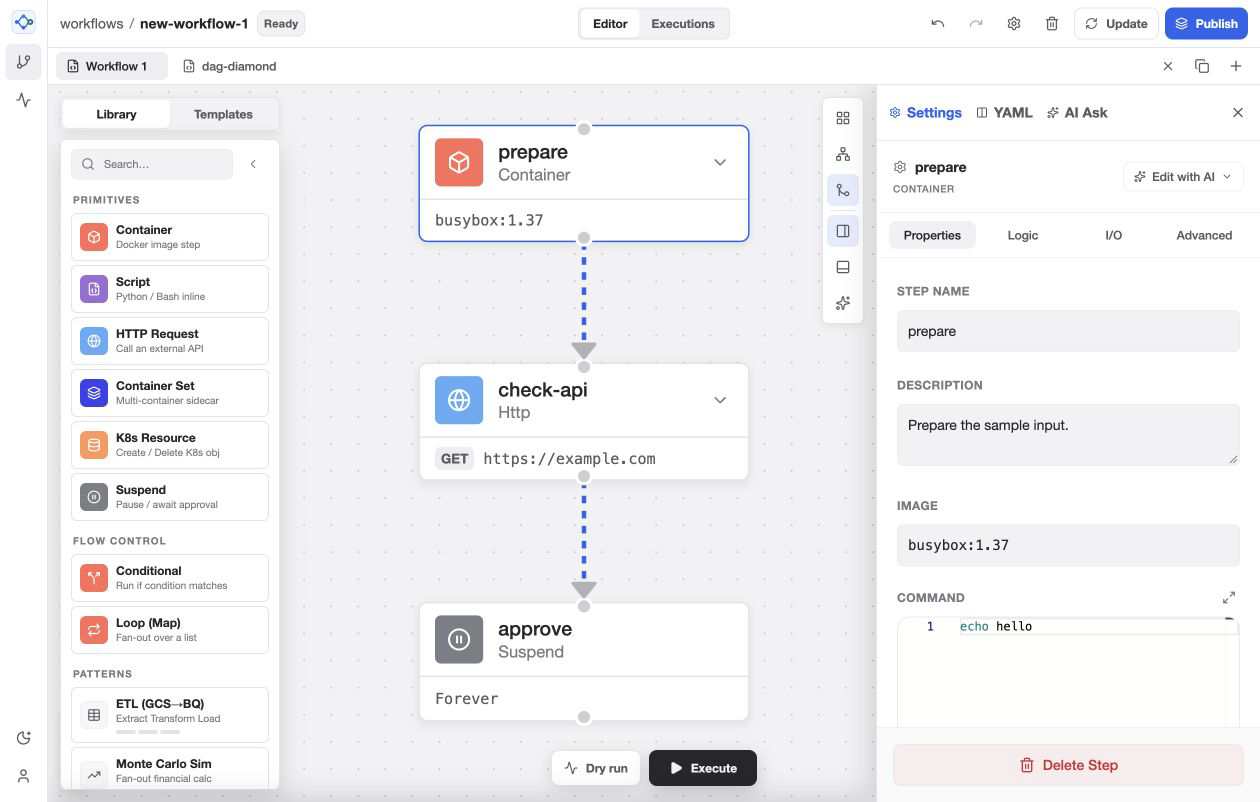The image size is (1260, 802).
Task: Close the settings side panel
Action: click(1238, 113)
